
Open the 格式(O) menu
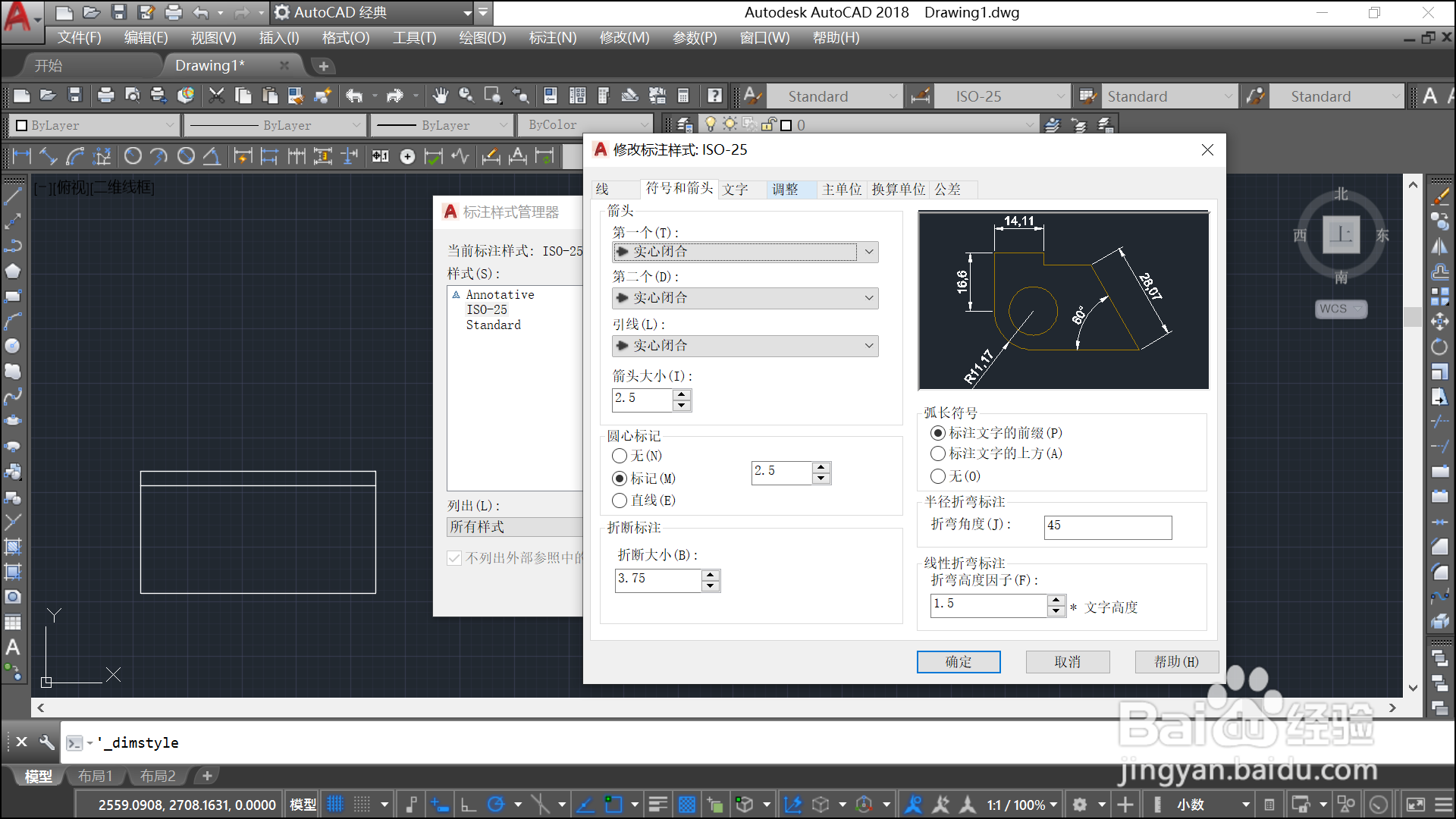pos(346,38)
